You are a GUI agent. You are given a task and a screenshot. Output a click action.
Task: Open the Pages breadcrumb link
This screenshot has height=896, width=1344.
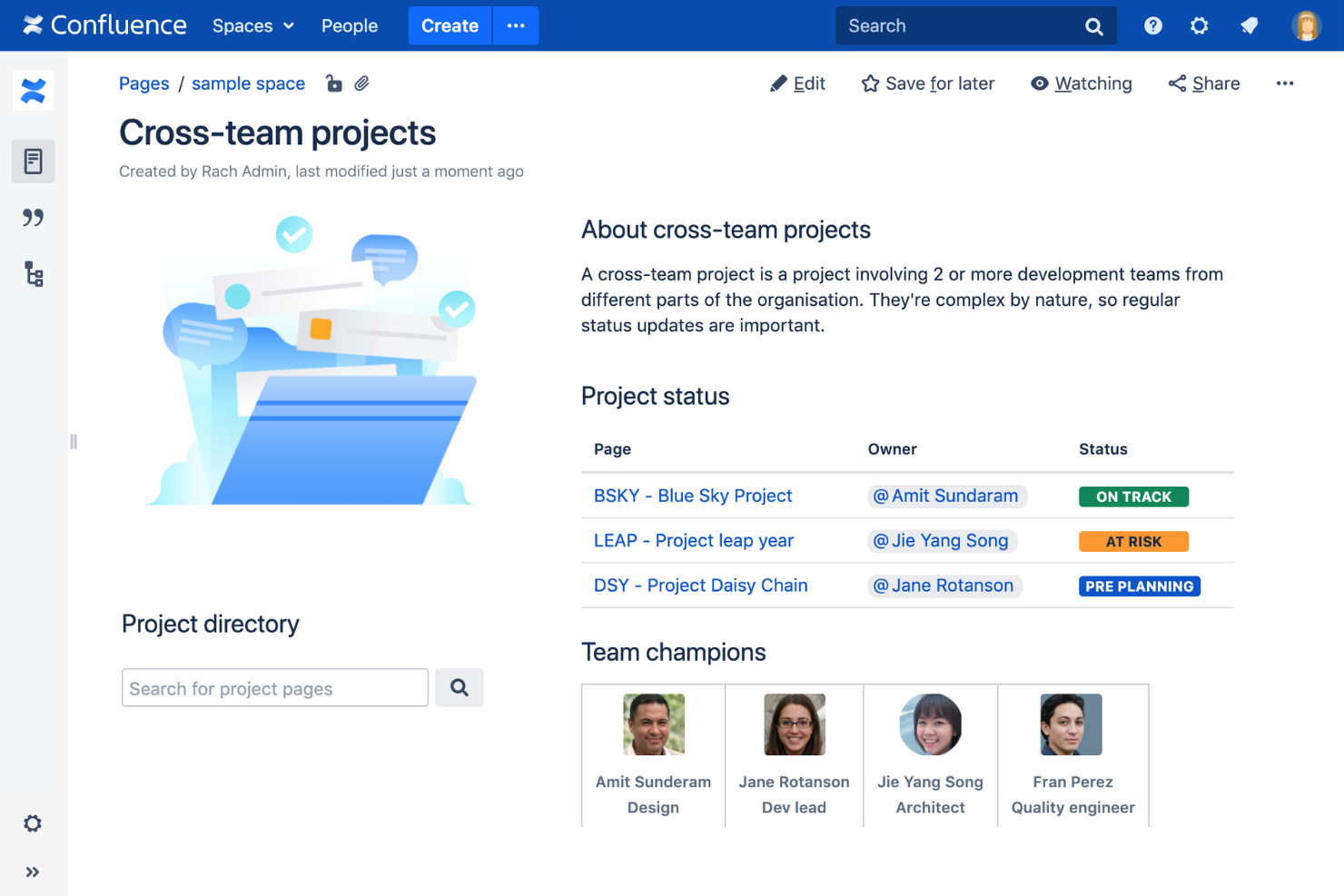point(143,83)
